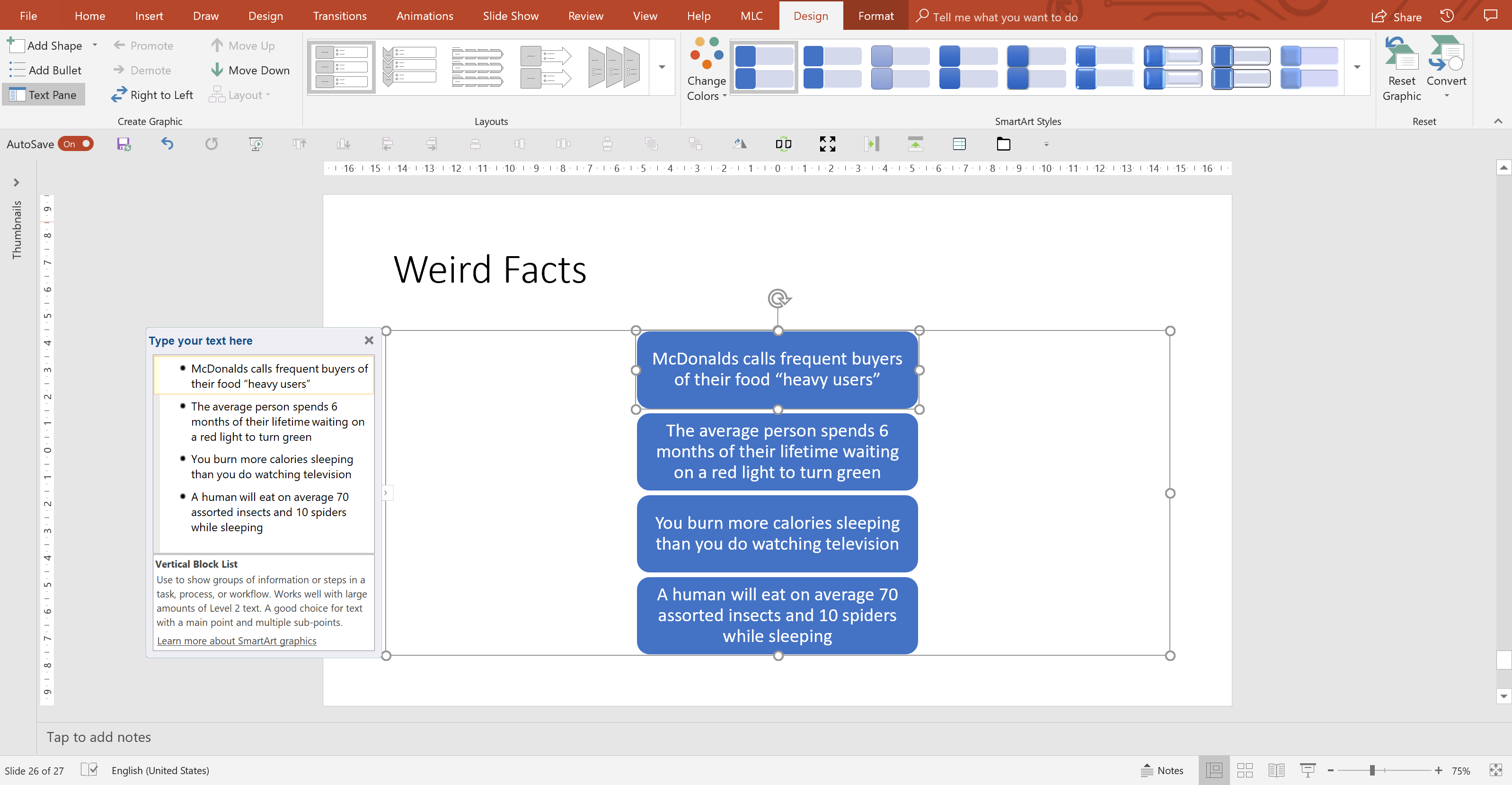Open Change Colors dropdown
This screenshot has width=1512, height=785.
(707, 69)
